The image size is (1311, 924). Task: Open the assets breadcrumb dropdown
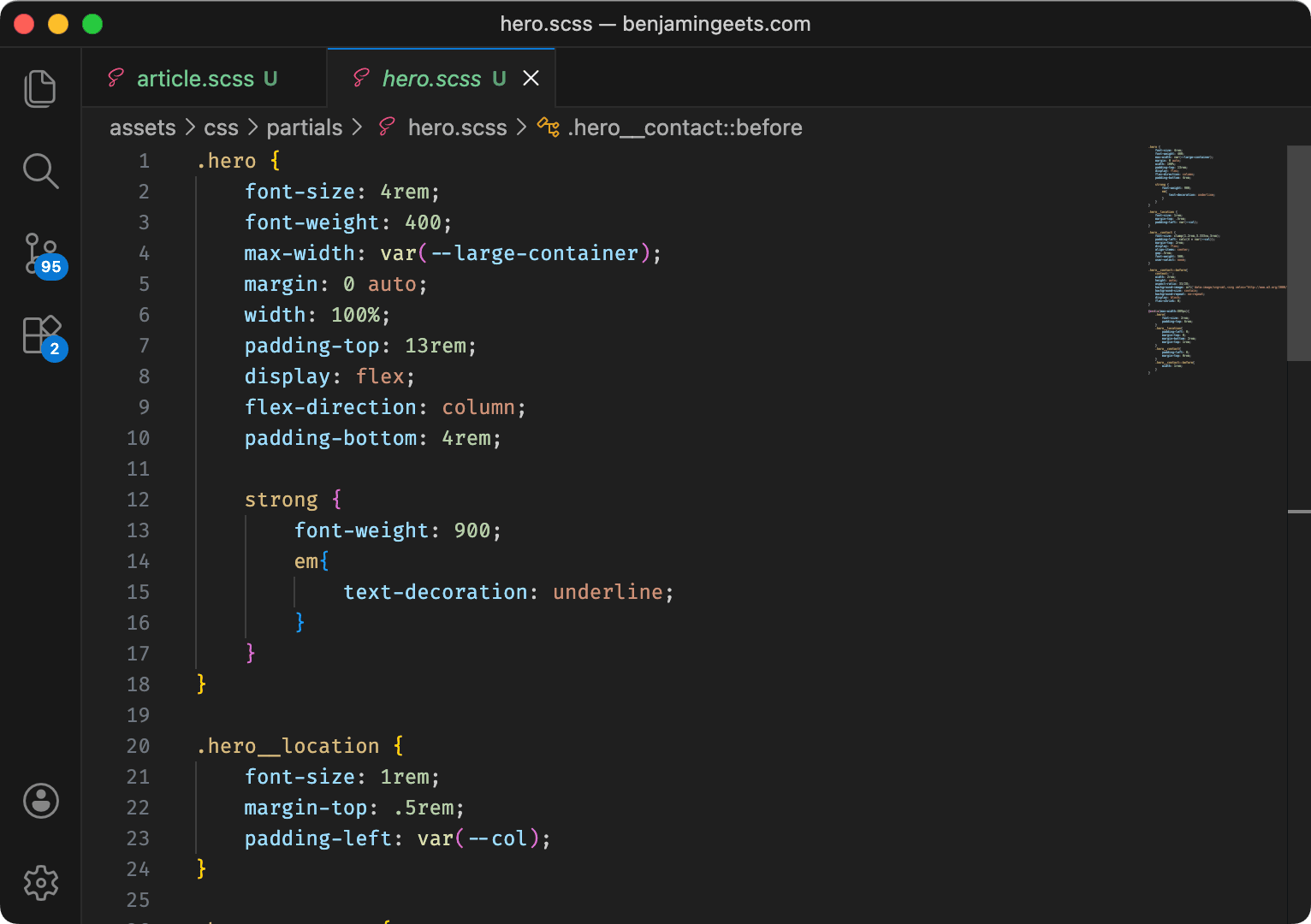click(142, 127)
